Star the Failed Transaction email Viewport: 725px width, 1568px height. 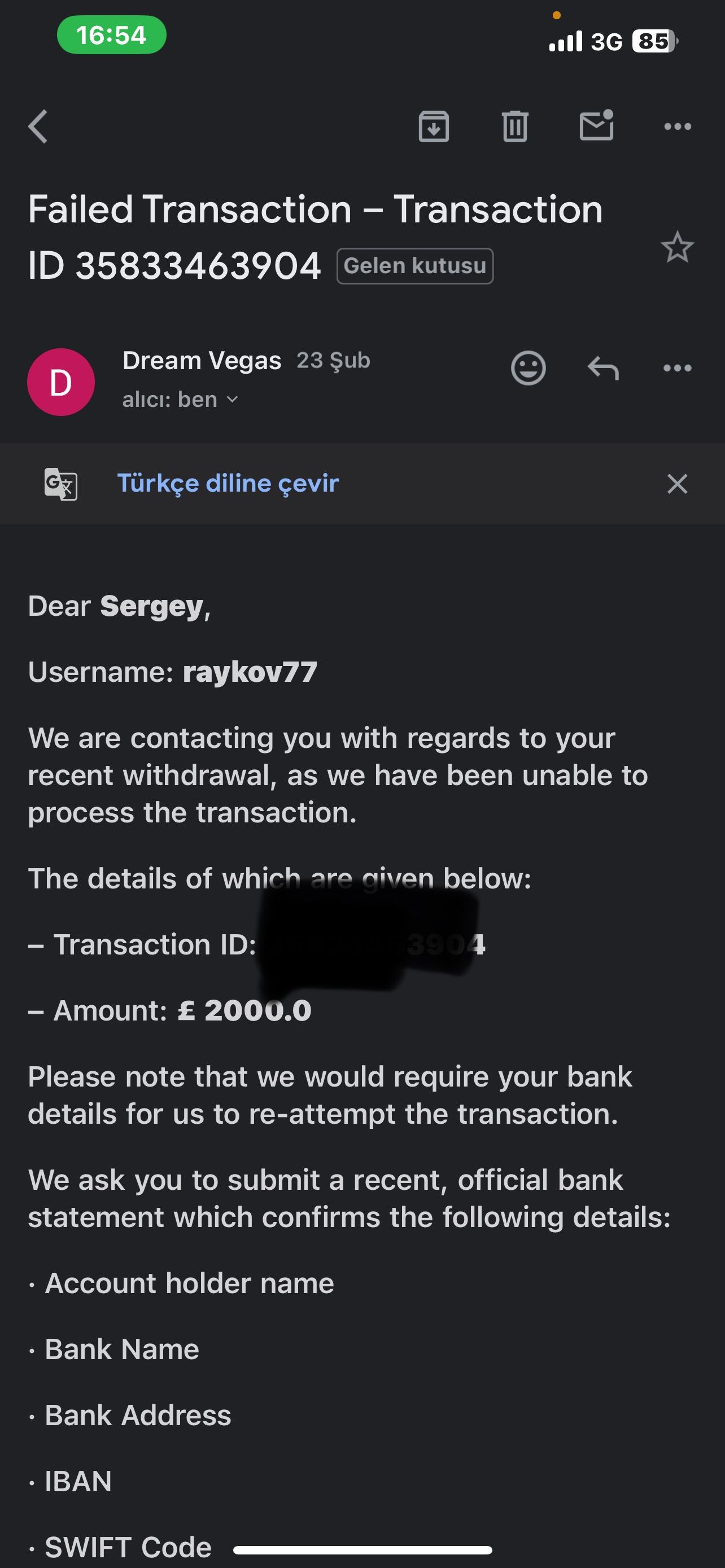coord(677,247)
